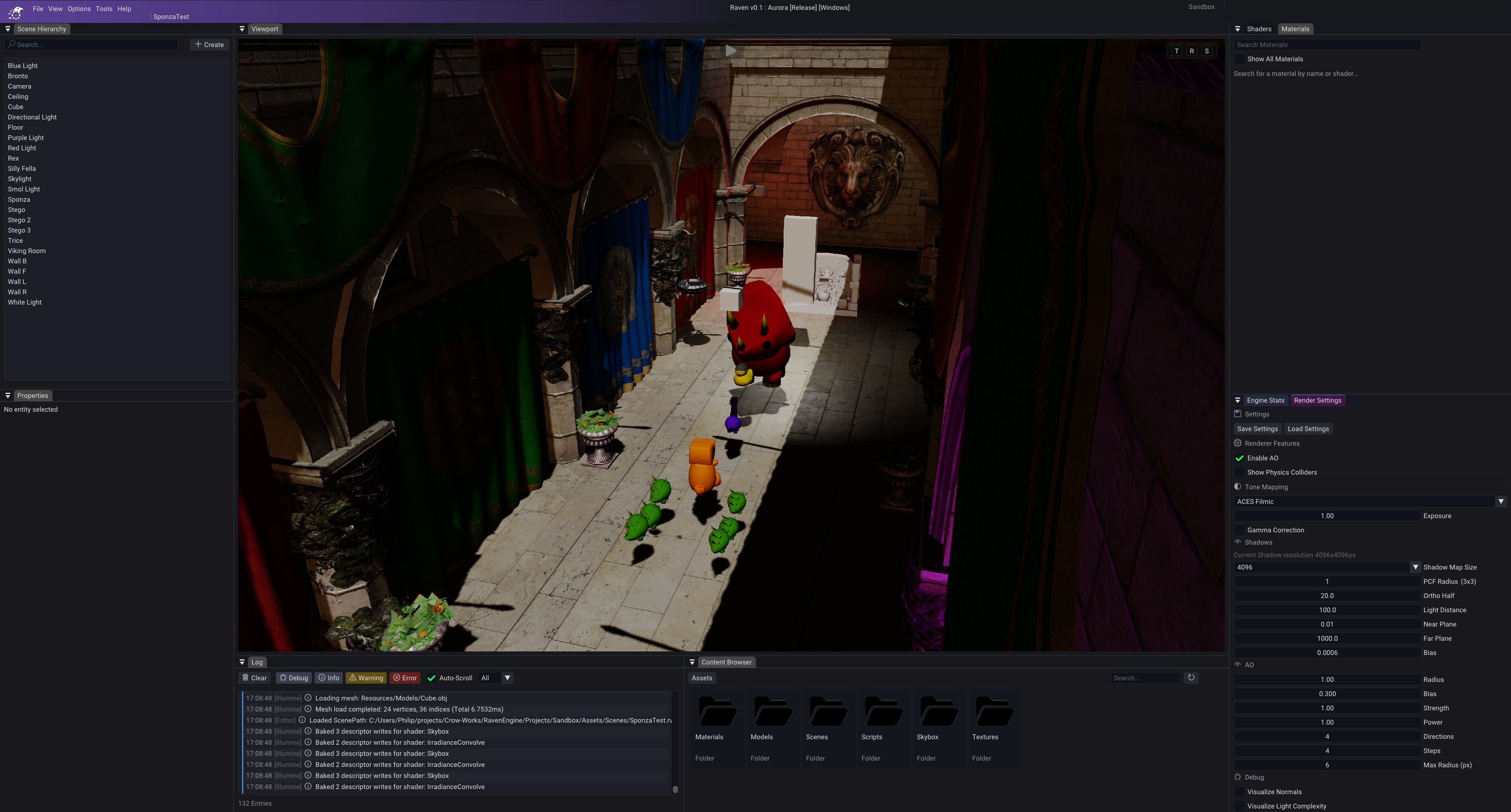Viewport: 1511px width, 812px height.
Task: Click the Create entity button
Action: [x=209, y=45]
